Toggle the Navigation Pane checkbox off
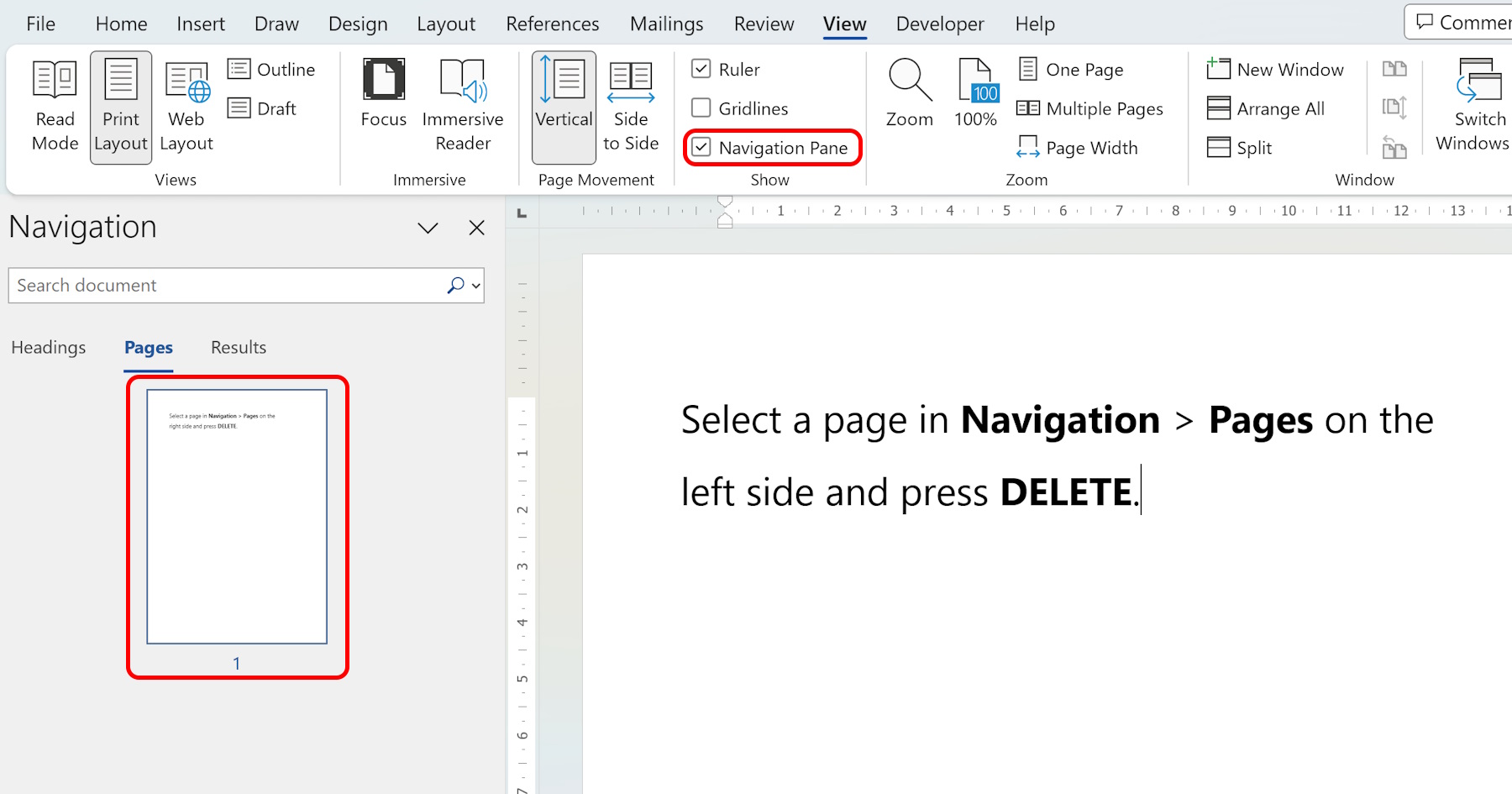This screenshot has height=794, width=1512. click(x=701, y=147)
